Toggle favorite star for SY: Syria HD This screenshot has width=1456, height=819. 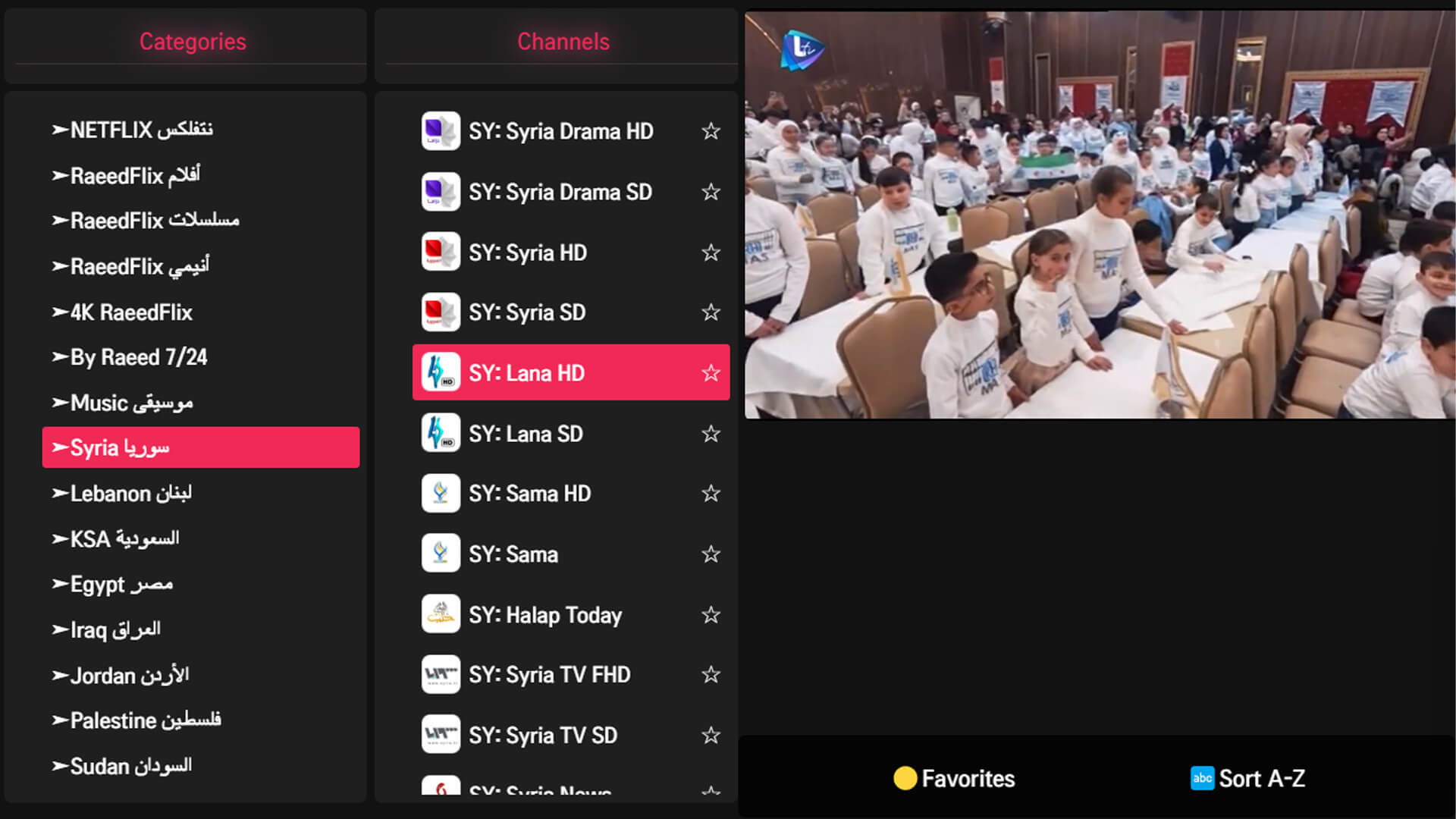[x=711, y=252]
